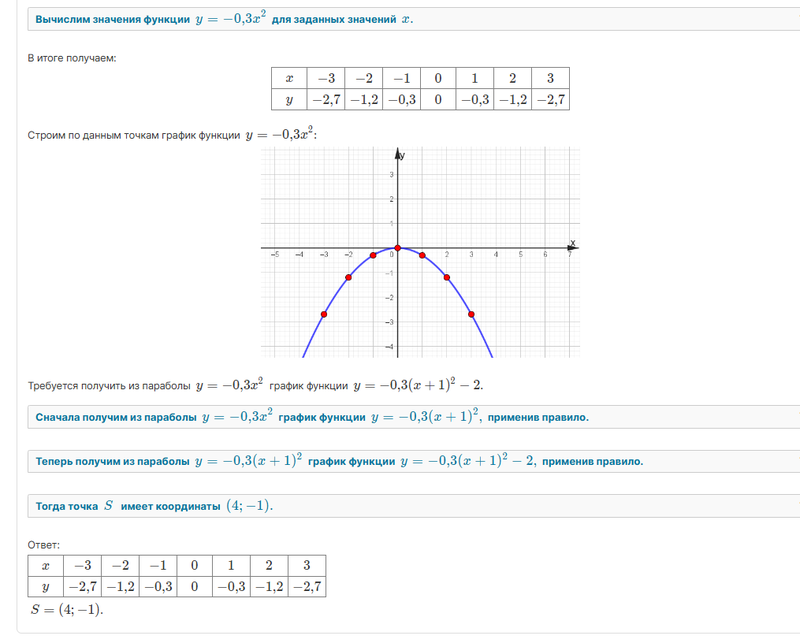Click the red point at x = 2 on the graph
Viewport: 800px width, 643px height.
[x=446, y=277]
